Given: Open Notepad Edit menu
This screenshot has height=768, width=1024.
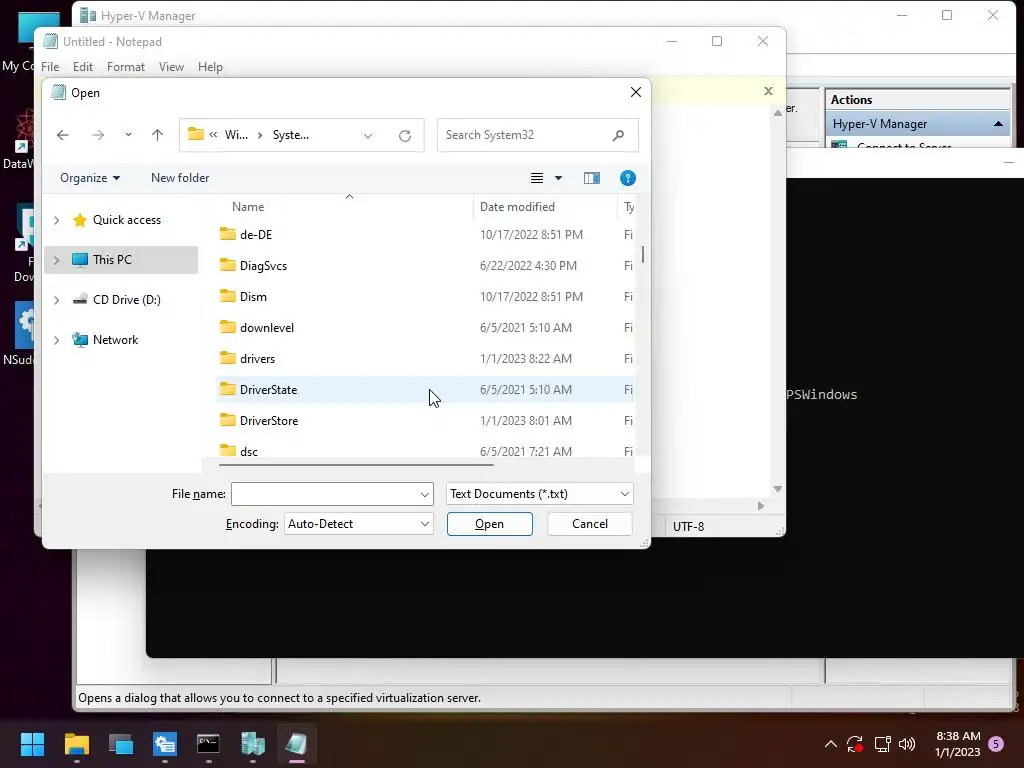Looking at the screenshot, I should point(83,67).
